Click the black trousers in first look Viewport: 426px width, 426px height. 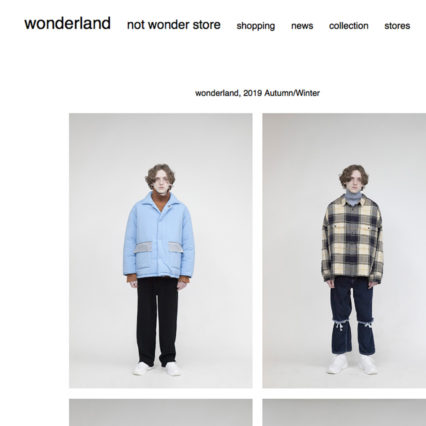157,321
